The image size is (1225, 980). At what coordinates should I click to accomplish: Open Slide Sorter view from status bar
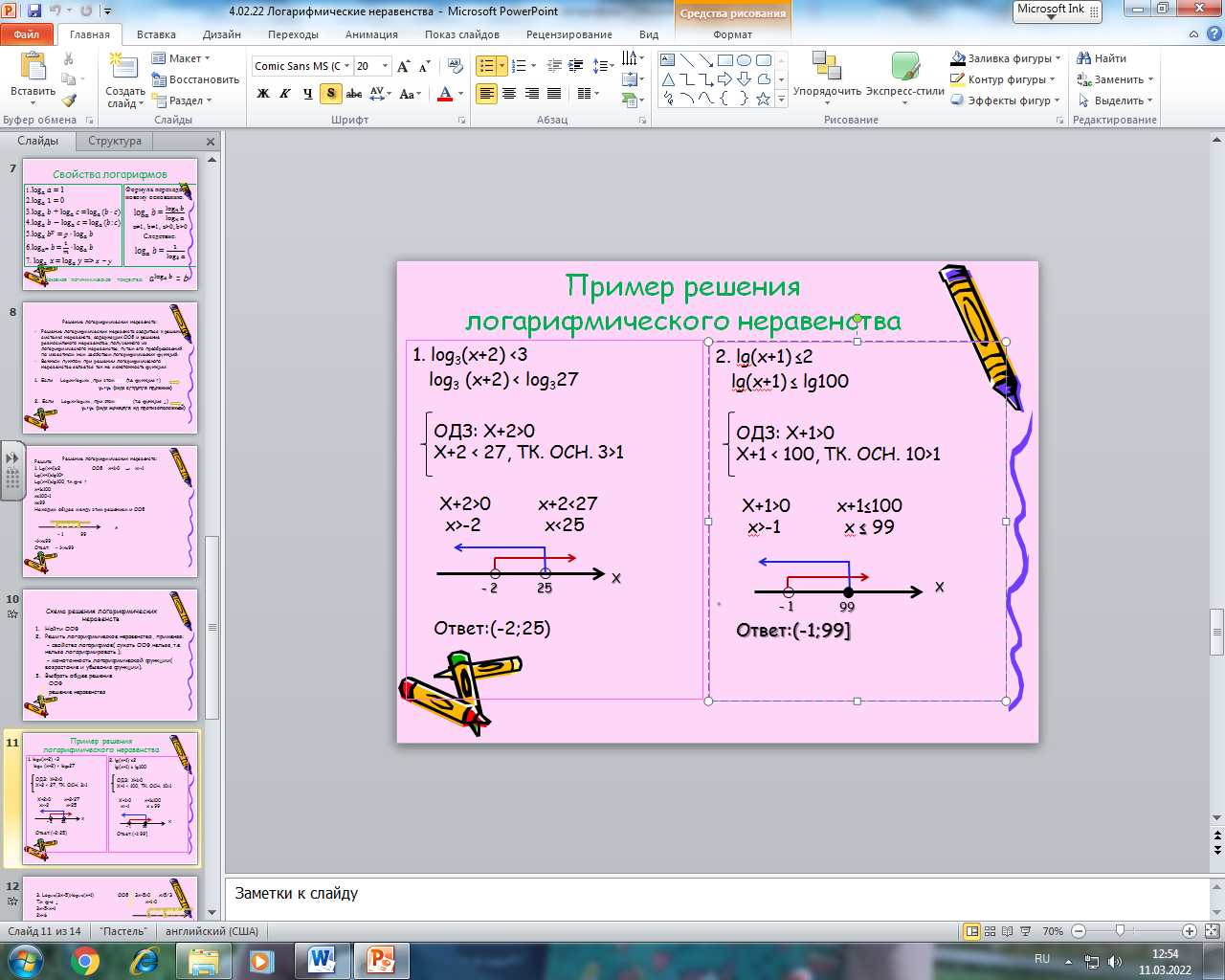click(990, 931)
